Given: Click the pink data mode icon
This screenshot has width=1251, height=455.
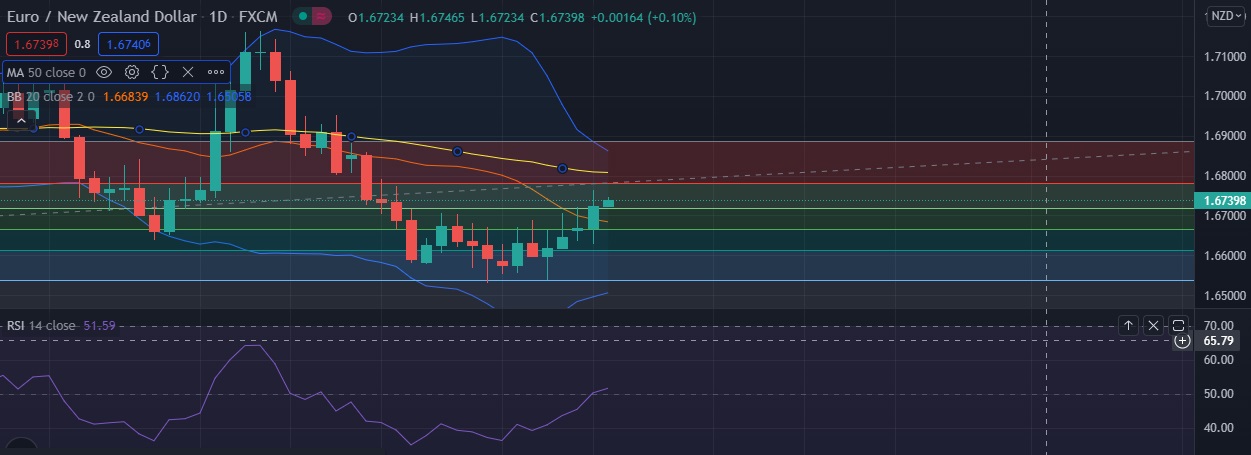Looking at the screenshot, I should click(320, 17).
